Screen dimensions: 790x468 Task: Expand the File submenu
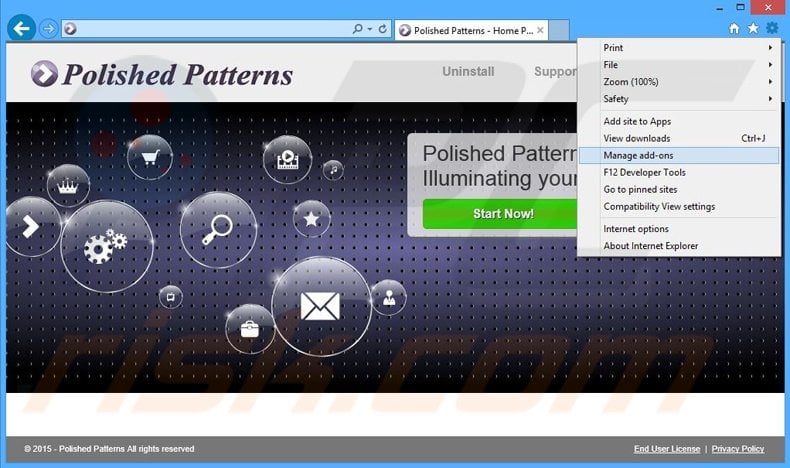679,64
